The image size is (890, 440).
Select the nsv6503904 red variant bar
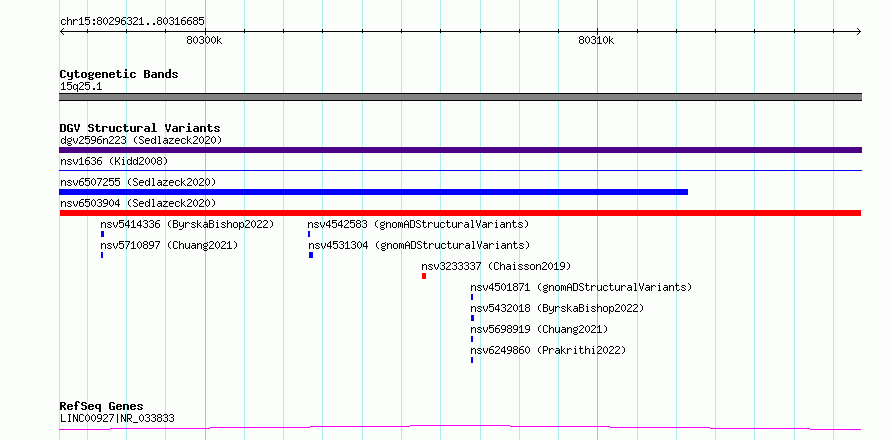pyautogui.click(x=460, y=213)
